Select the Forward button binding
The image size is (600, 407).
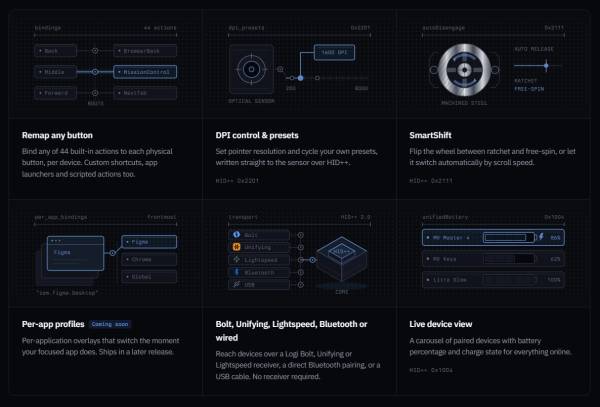coord(55,93)
